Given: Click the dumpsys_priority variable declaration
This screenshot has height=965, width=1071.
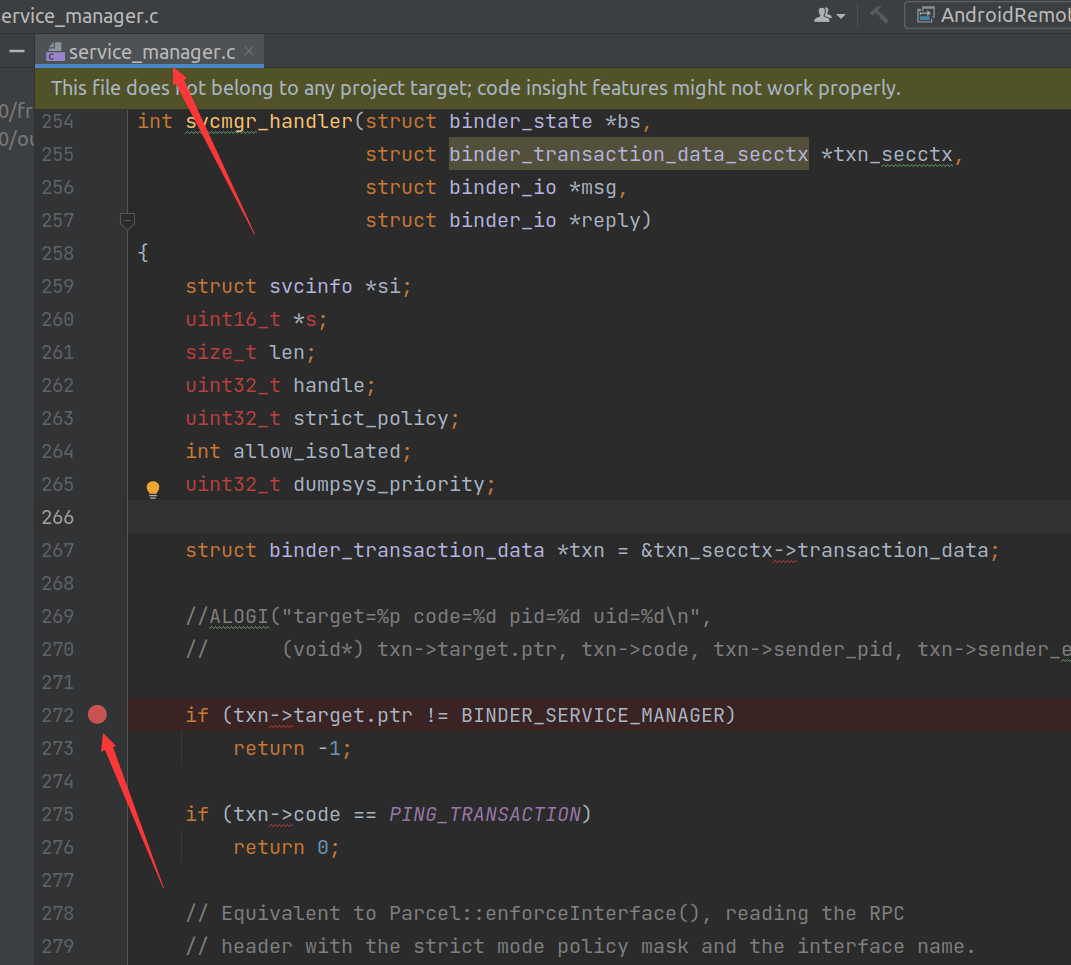Looking at the screenshot, I should [388, 484].
